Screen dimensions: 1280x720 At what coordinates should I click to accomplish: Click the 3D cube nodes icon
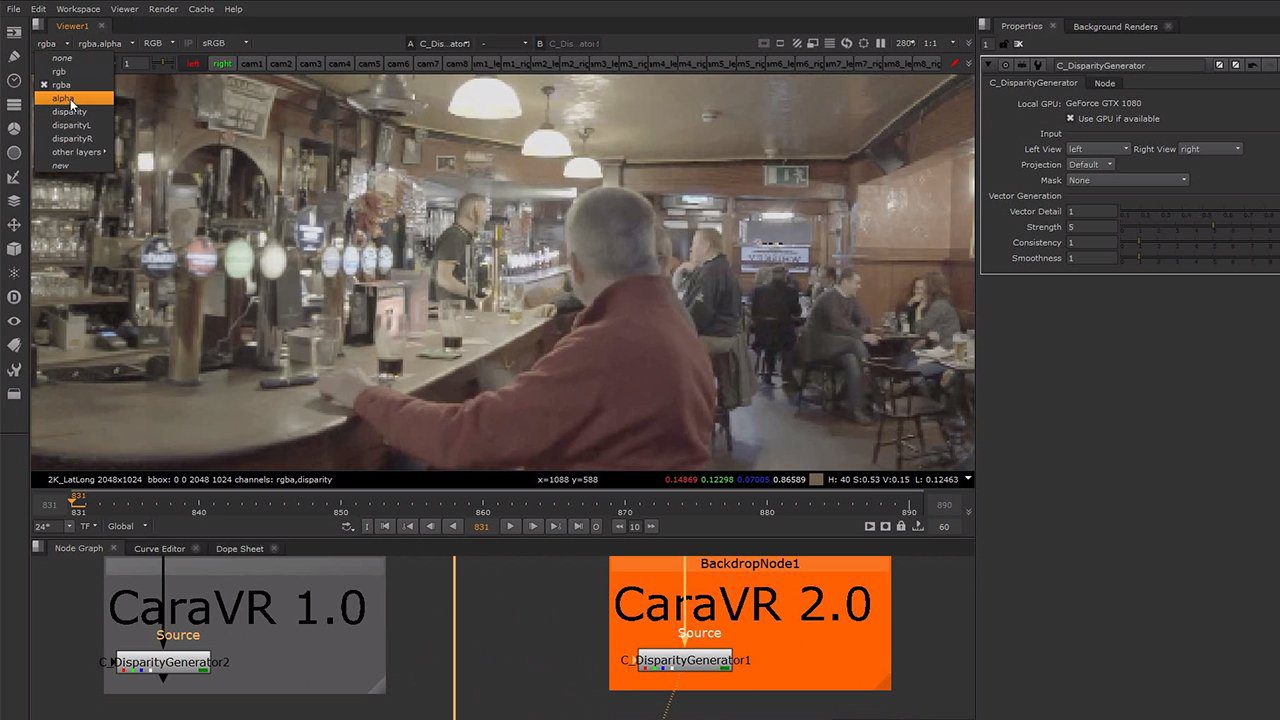(x=14, y=249)
